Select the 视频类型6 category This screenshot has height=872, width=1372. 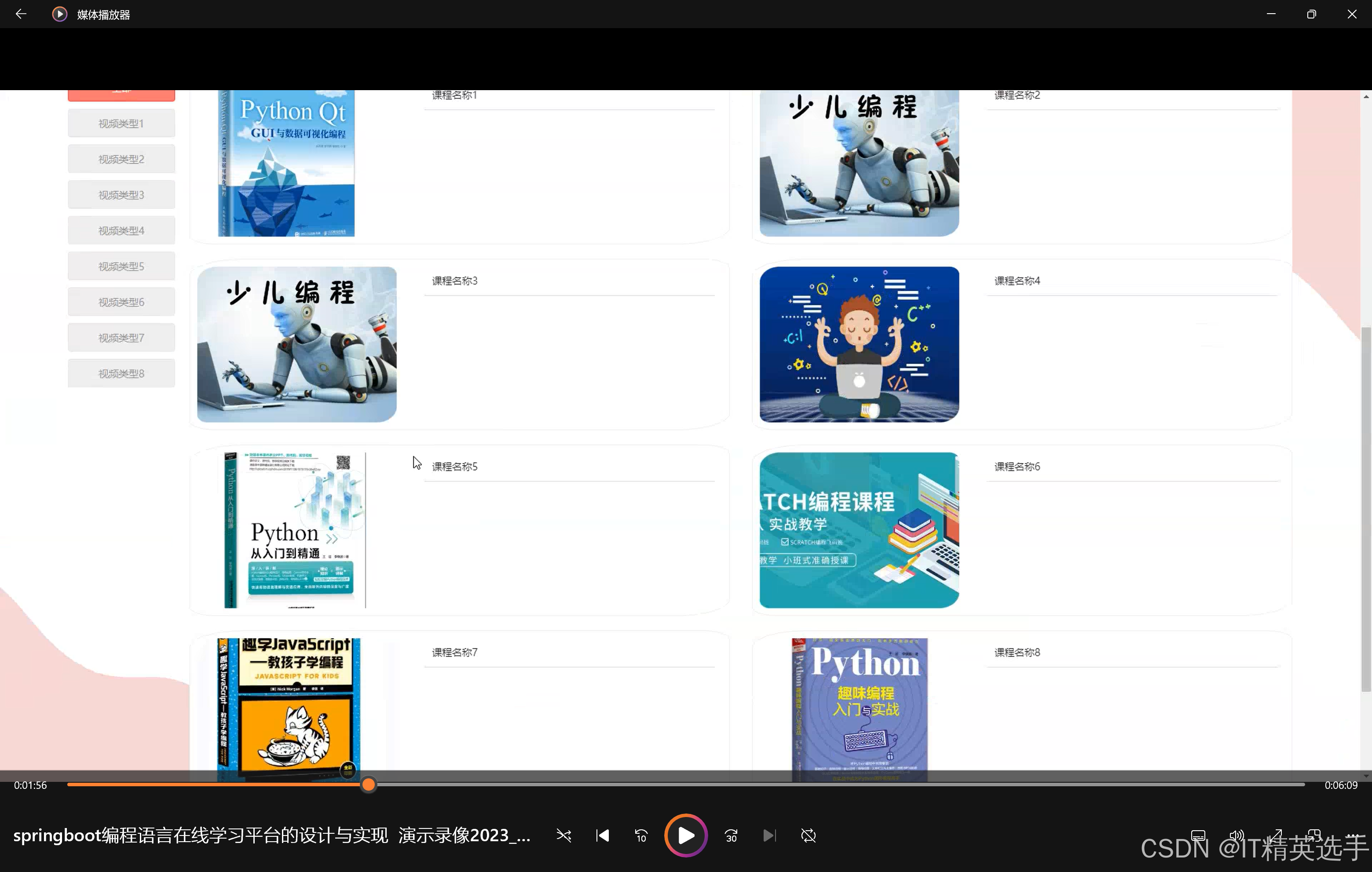(x=121, y=302)
